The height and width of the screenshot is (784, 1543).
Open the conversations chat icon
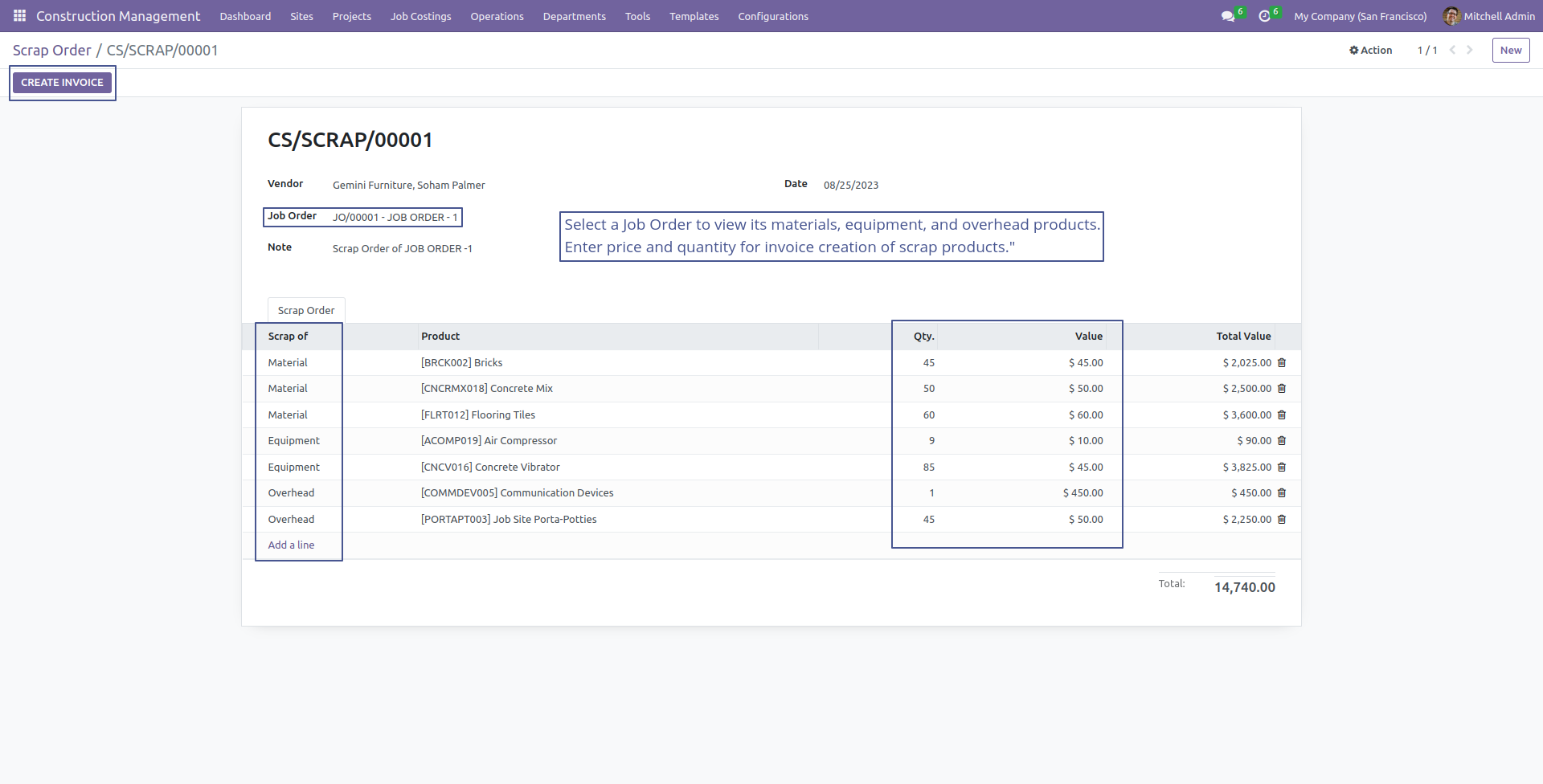click(1228, 16)
